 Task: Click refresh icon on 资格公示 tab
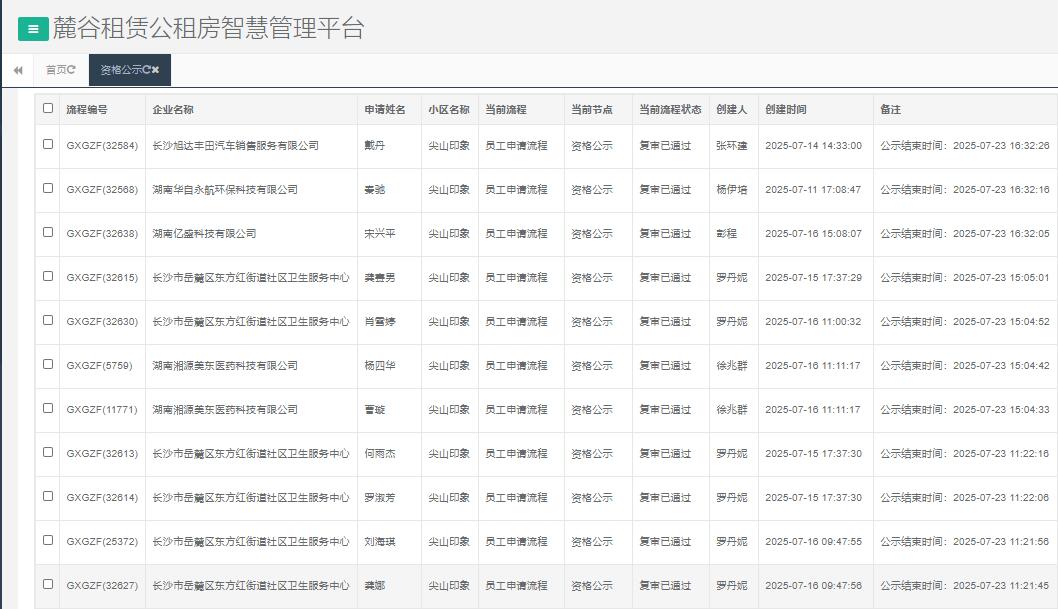coord(146,70)
